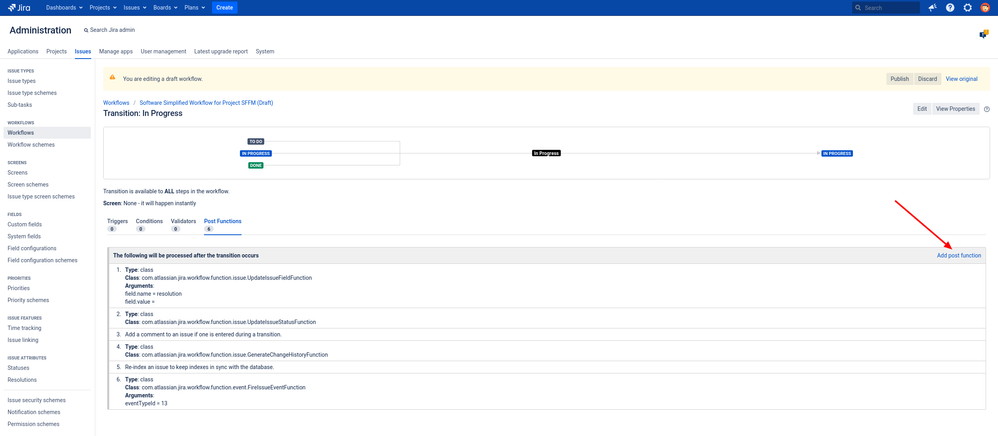
Task: Open Priorities in sidebar
Action: [x=18, y=288]
